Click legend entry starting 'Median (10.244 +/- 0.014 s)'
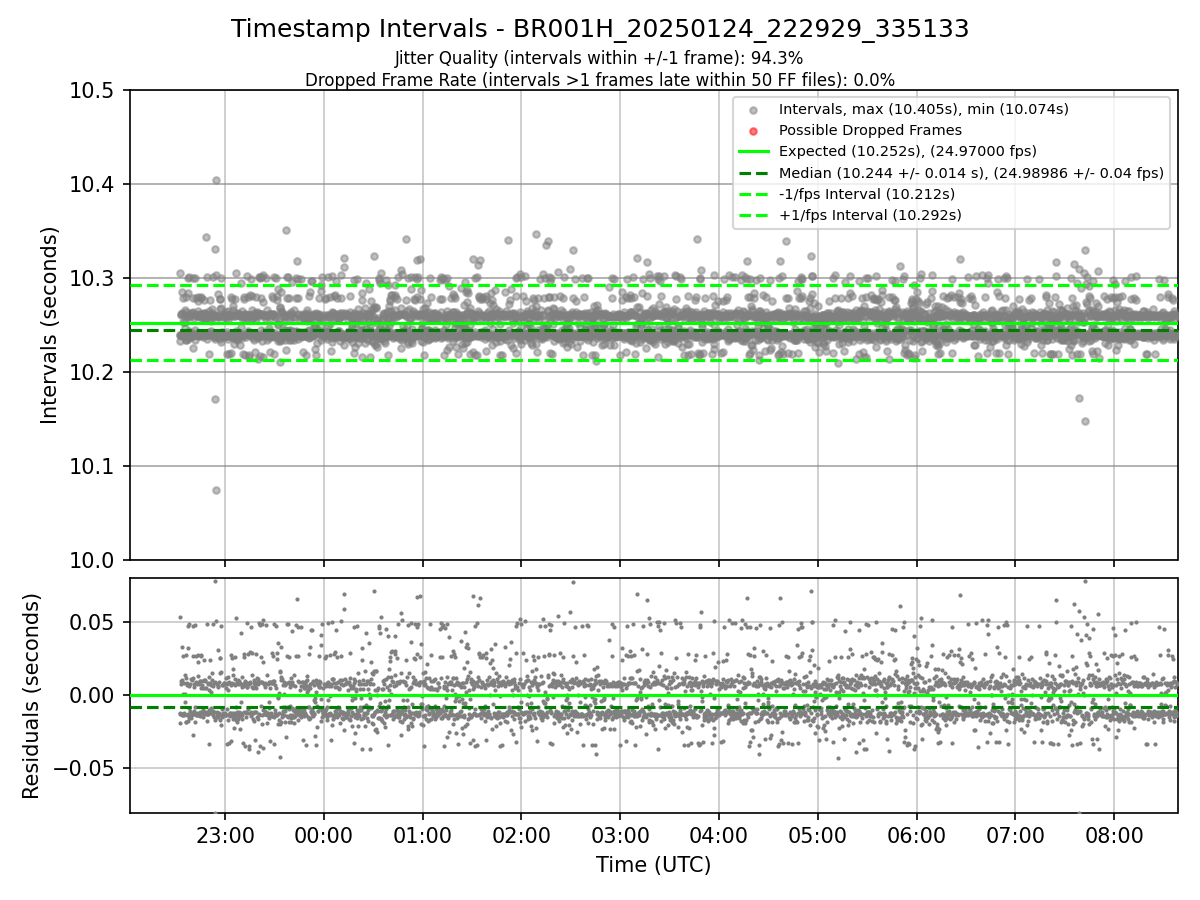1200x900 pixels. (x=971, y=173)
